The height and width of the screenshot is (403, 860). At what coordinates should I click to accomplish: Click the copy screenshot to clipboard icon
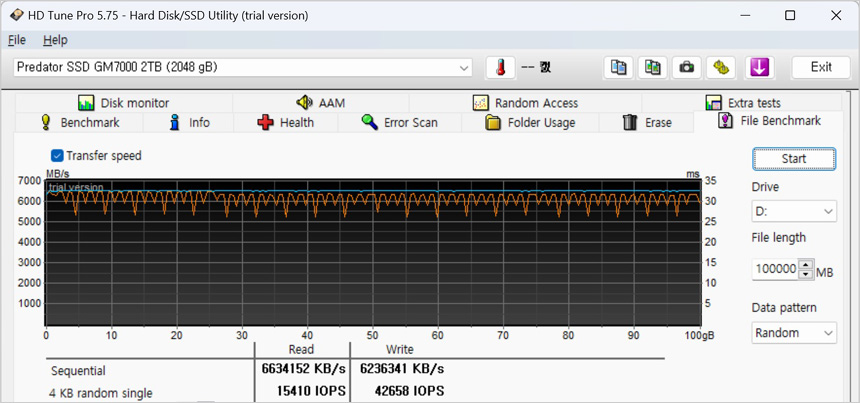[652, 67]
